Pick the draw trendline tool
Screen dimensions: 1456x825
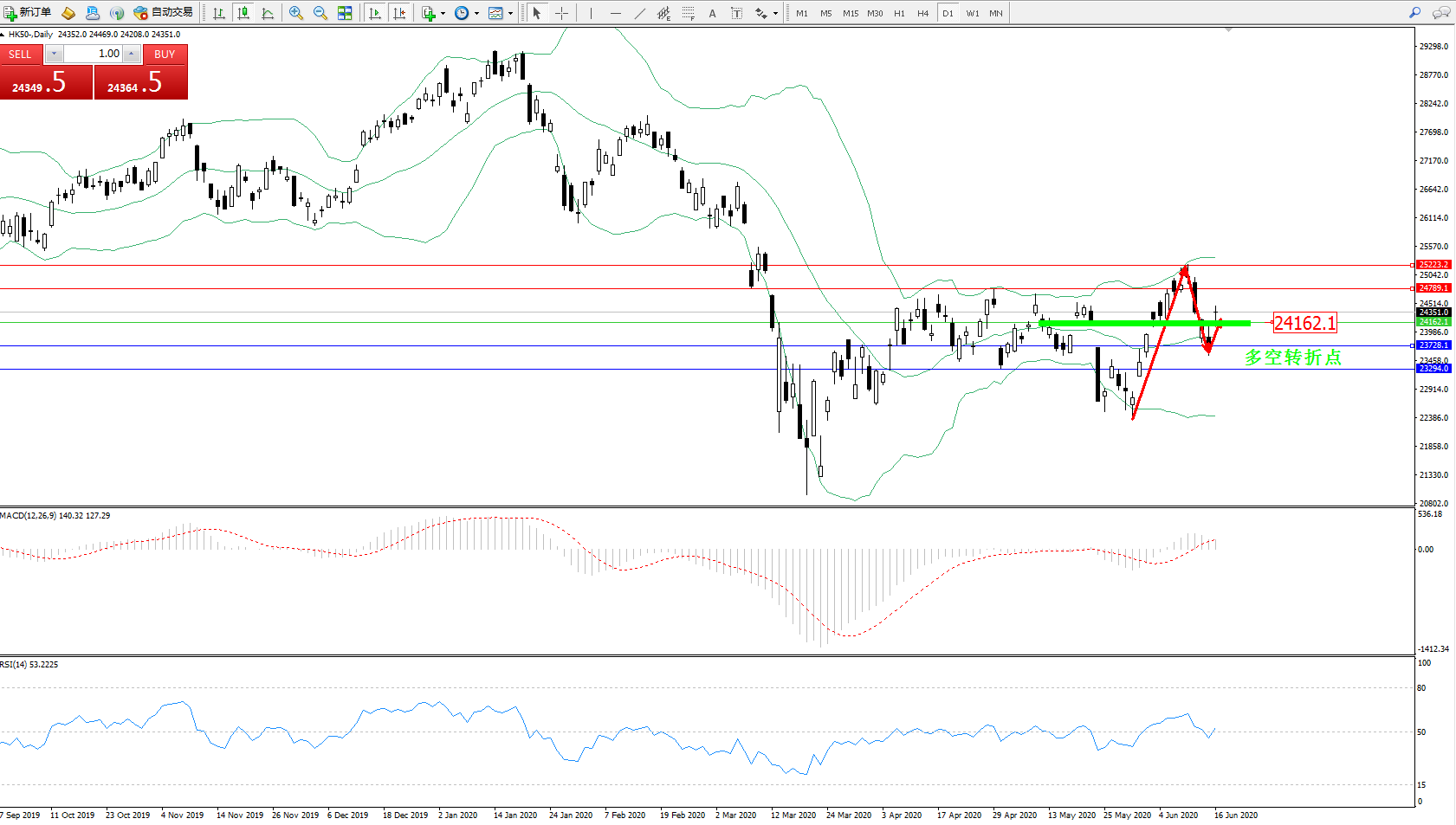pyautogui.click(x=639, y=13)
